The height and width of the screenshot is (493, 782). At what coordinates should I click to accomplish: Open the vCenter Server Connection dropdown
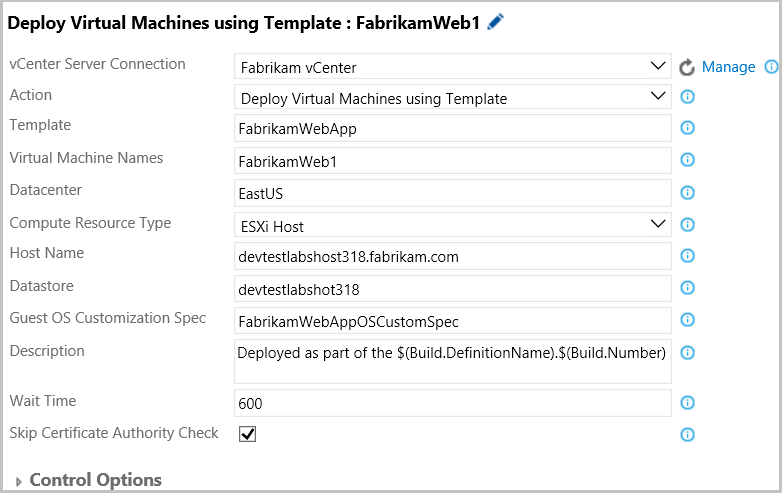click(452, 66)
